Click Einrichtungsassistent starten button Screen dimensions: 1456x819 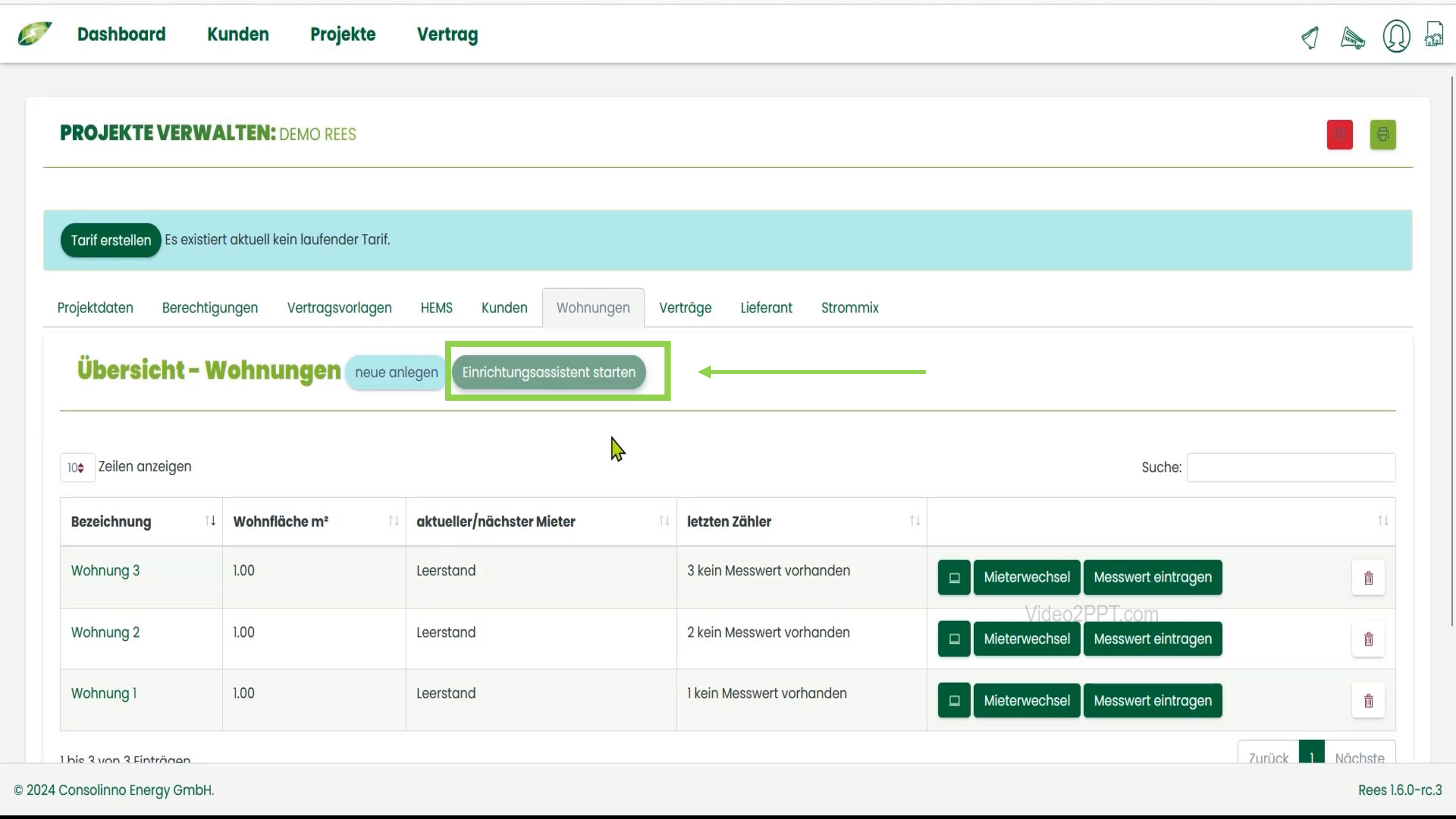548,372
